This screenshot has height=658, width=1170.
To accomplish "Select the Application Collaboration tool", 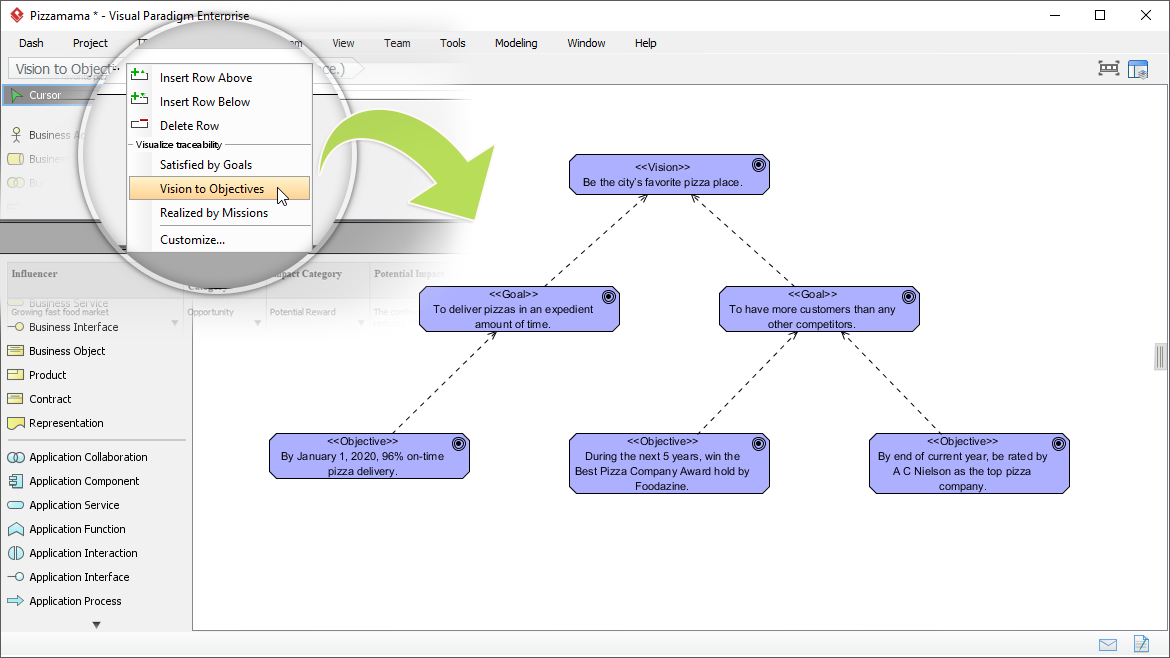I will click(16, 457).
